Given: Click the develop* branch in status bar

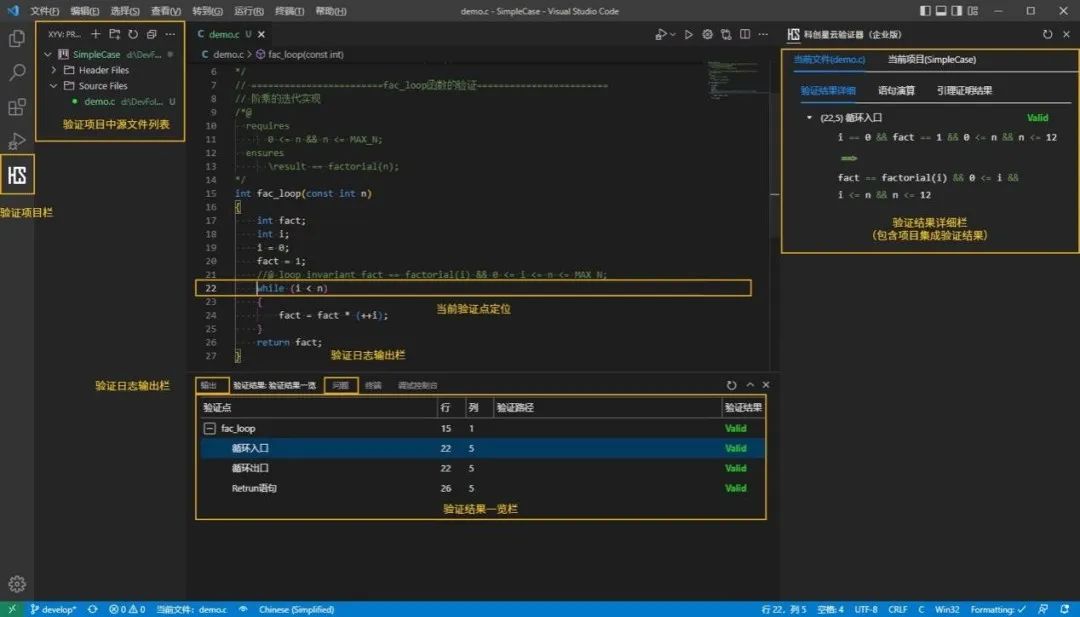Looking at the screenshot, I should point(52,609).
